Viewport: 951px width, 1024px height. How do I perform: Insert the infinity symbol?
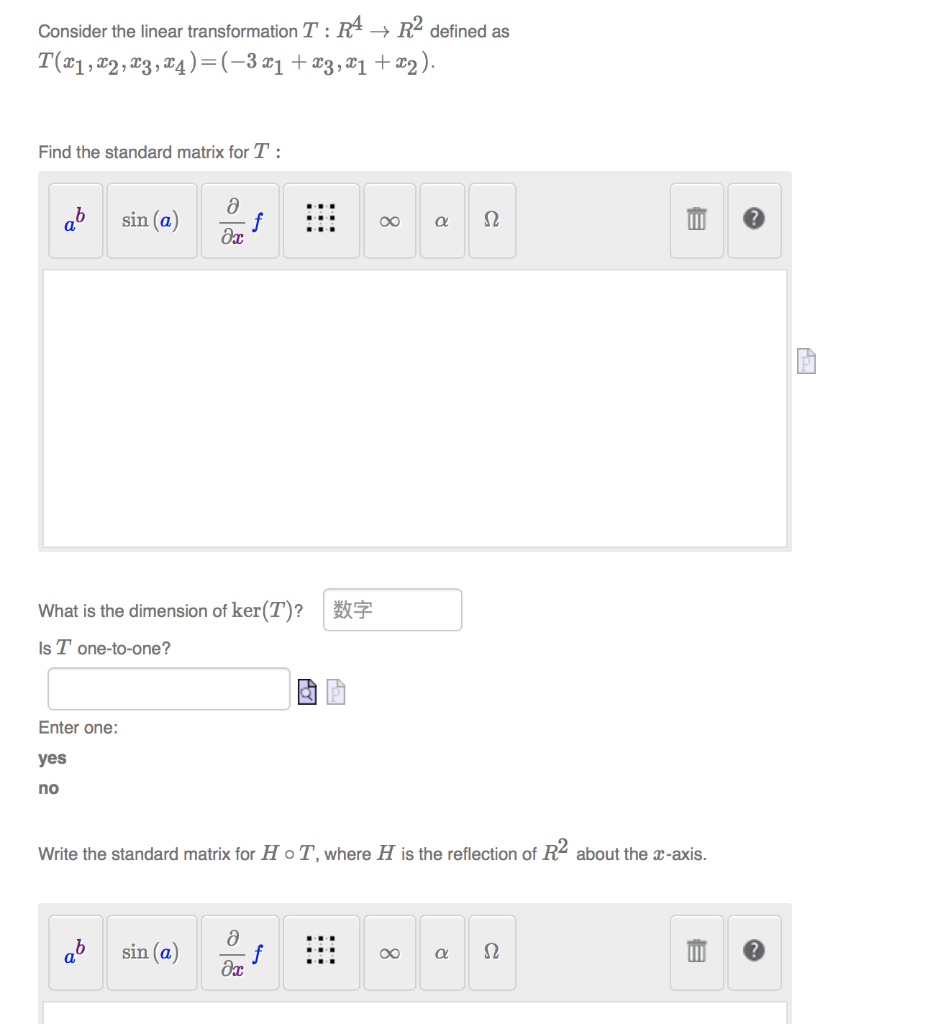pyautogui.click(x=389, y=220)
